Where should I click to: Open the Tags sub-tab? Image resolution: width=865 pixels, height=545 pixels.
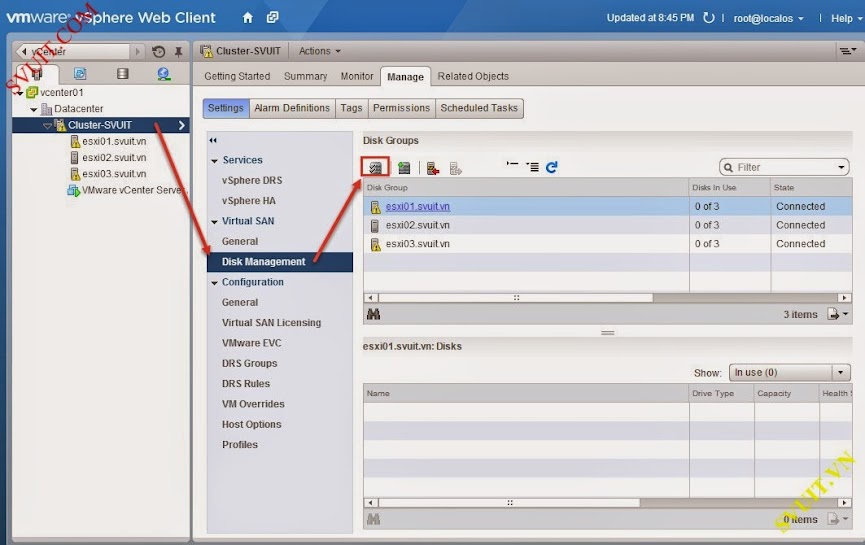351,108
